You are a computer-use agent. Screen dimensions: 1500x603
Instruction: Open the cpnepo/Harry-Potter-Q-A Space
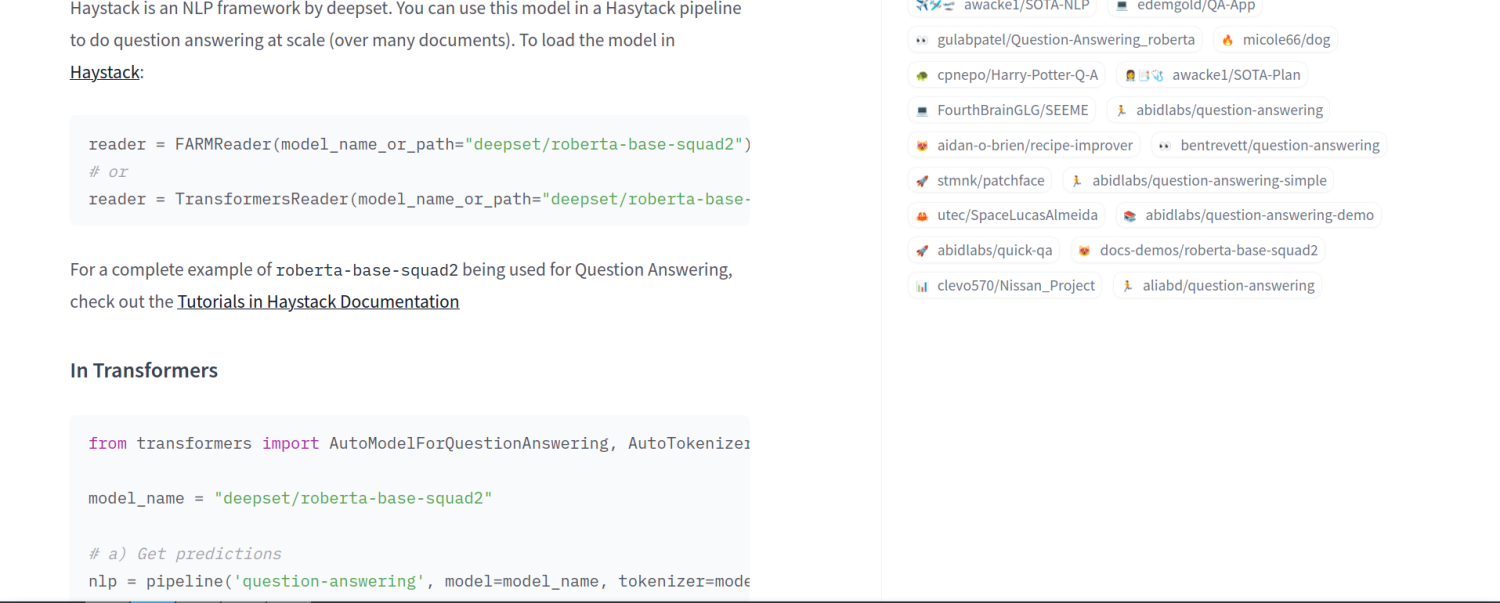click(1007, 75)
